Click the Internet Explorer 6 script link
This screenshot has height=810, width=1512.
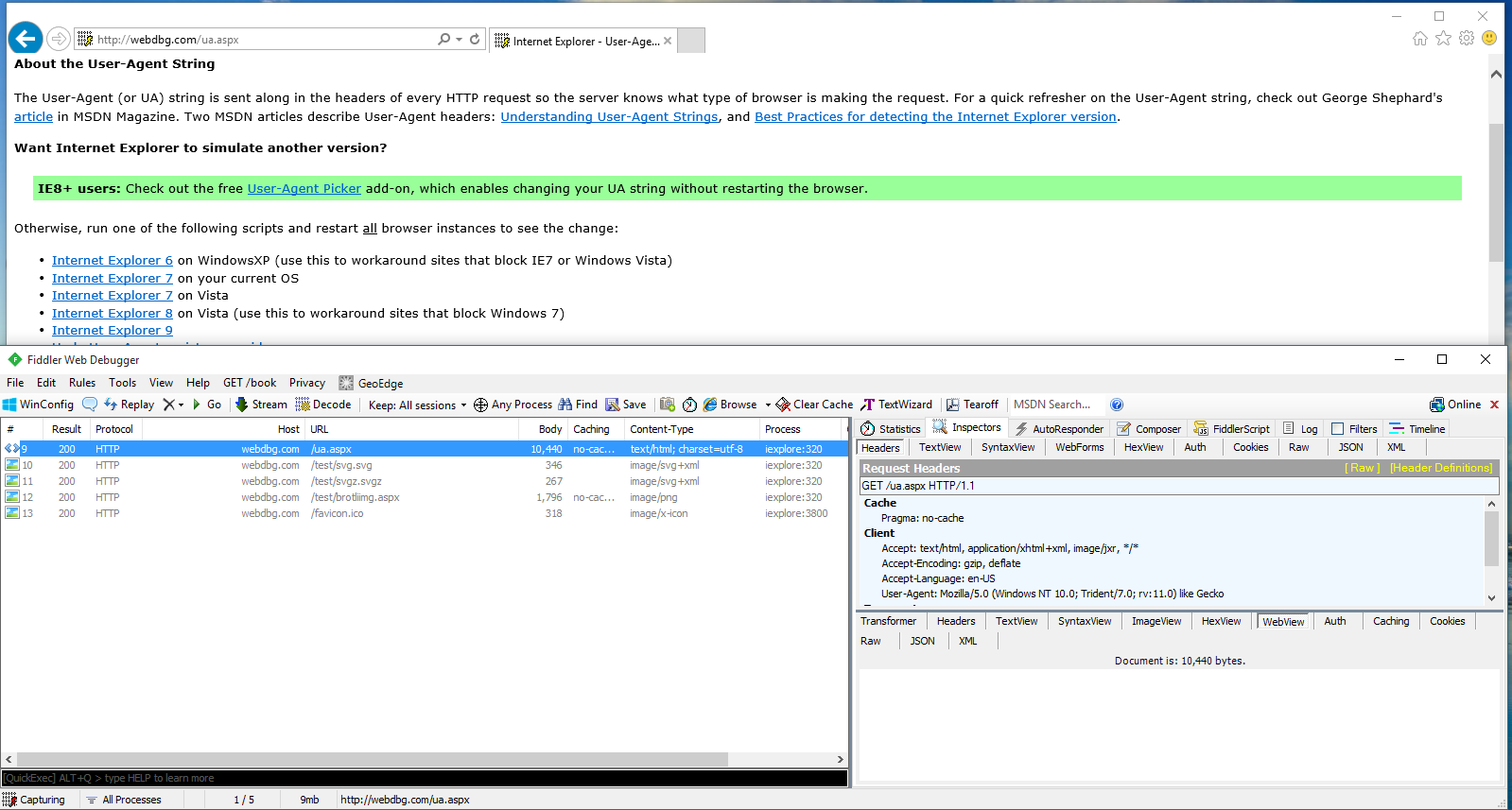tap(113, 260)
